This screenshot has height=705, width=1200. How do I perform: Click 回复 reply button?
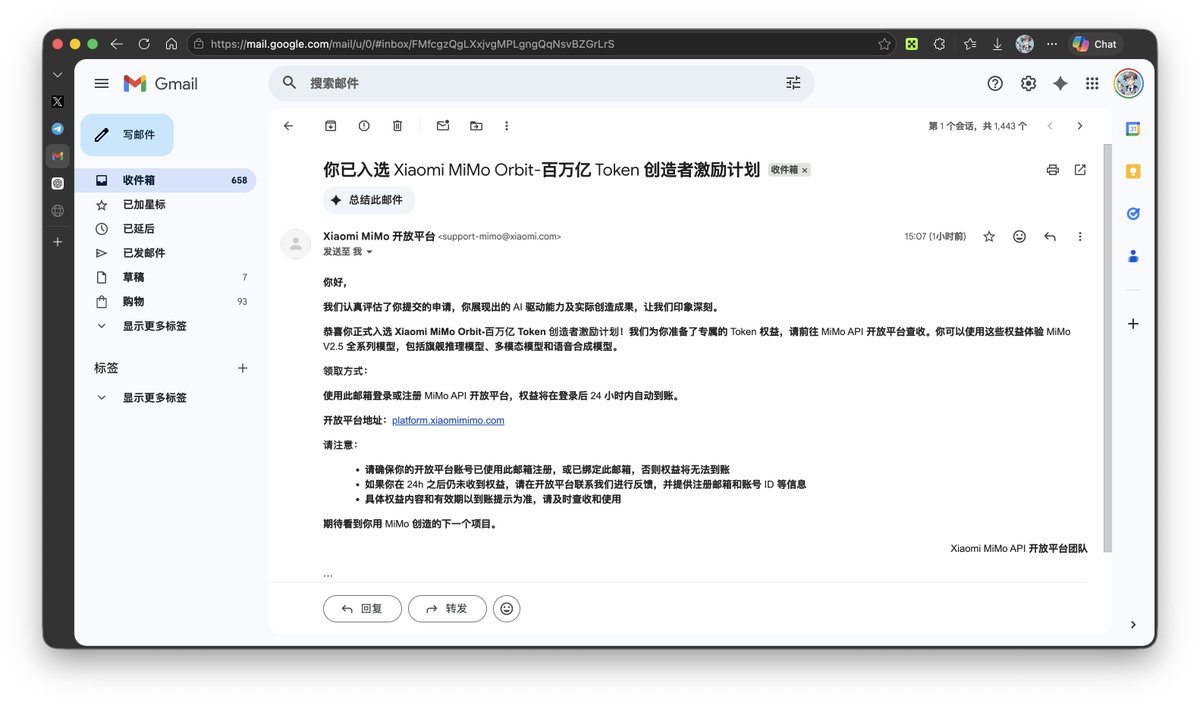(x=362, y=608)
